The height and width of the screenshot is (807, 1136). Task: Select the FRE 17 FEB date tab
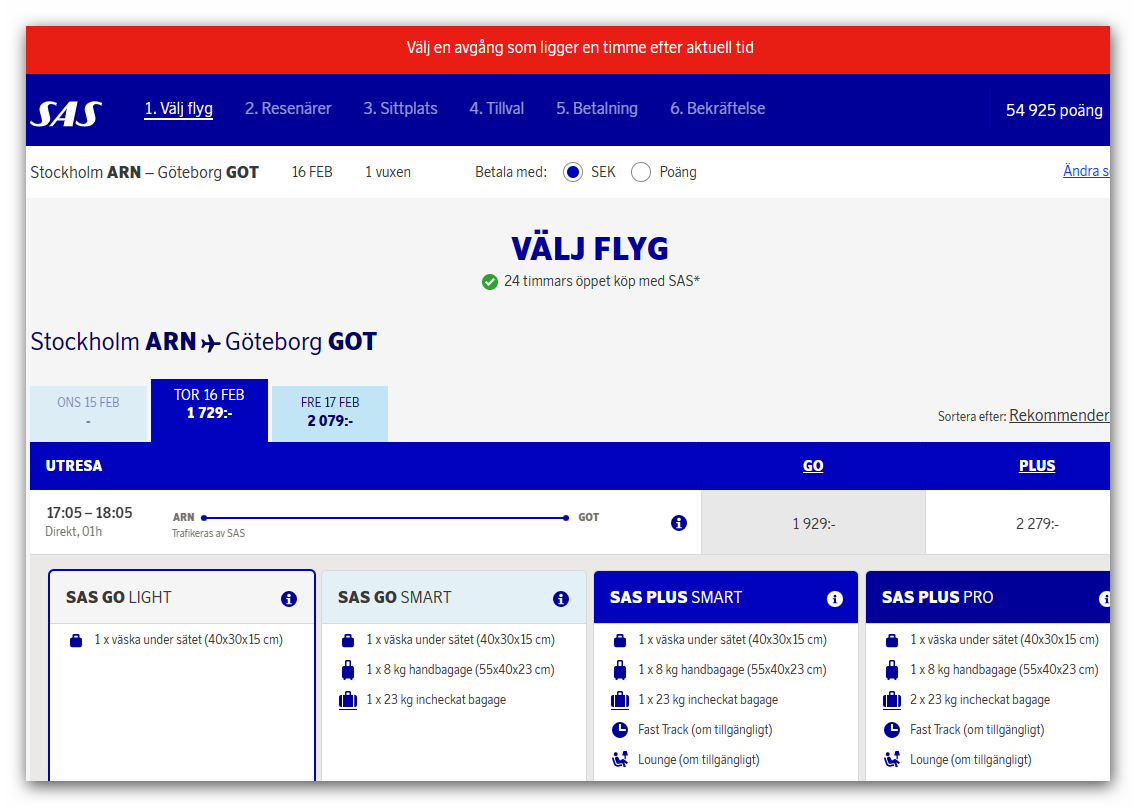pos(330,412)
